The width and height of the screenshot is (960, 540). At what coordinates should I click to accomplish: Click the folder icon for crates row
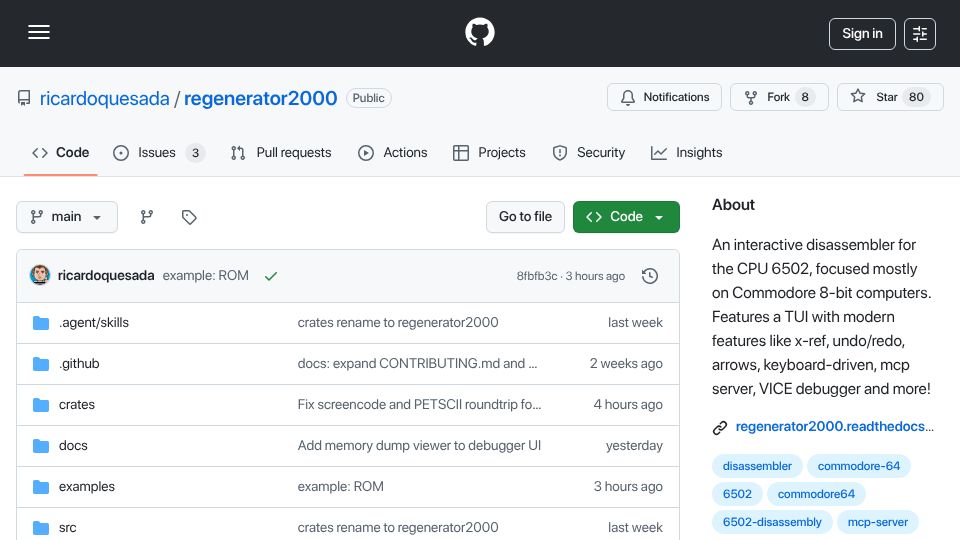point(41,405)
